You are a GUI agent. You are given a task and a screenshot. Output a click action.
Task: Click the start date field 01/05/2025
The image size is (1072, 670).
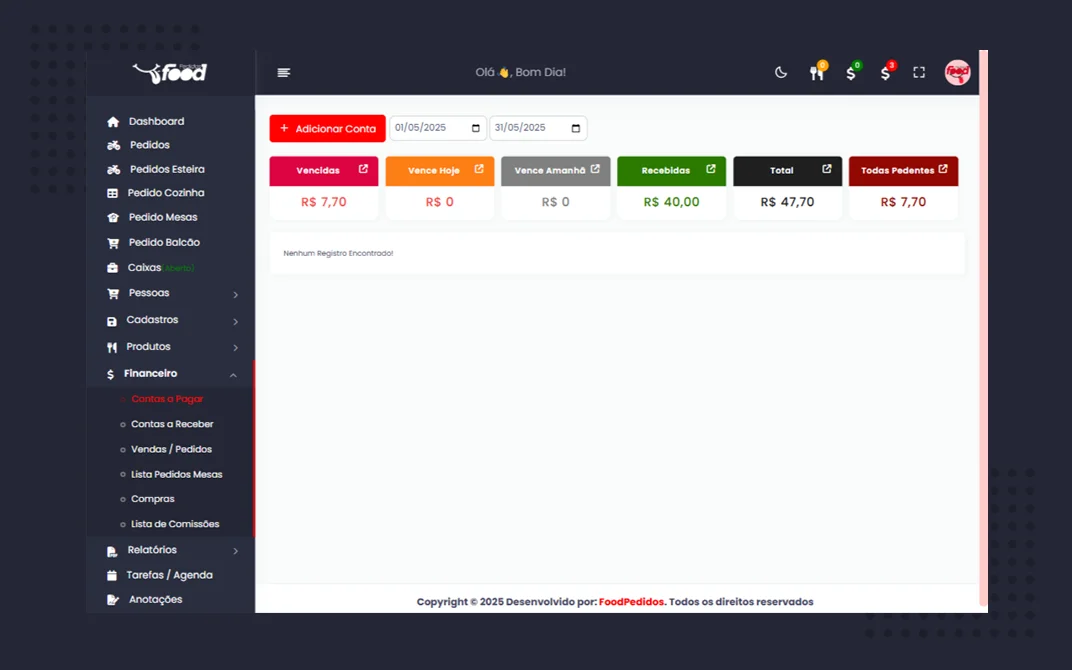[438, 128]
